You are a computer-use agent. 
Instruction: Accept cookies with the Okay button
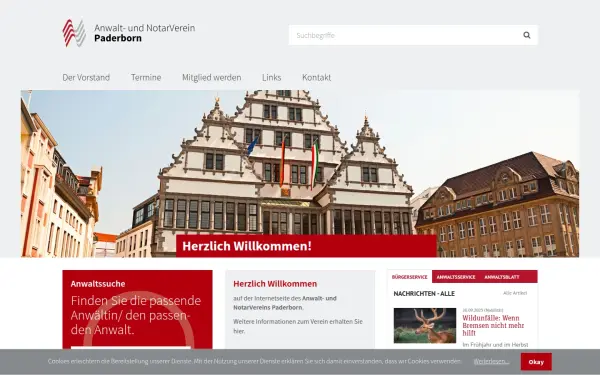click(536, 362)
